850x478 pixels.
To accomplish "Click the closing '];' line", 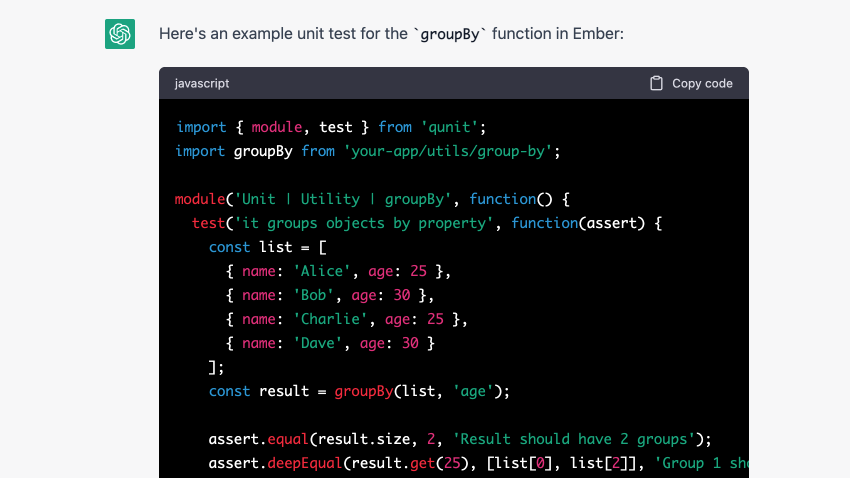I will point(216,367).
